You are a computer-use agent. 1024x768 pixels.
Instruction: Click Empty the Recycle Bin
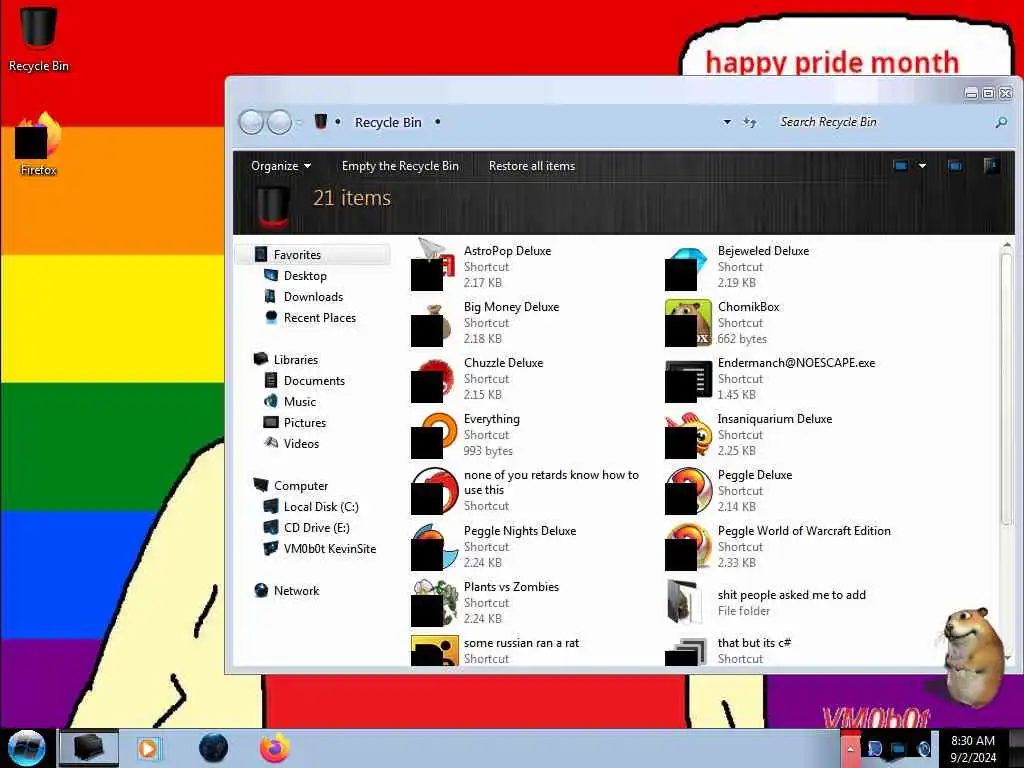coord(400,166)
